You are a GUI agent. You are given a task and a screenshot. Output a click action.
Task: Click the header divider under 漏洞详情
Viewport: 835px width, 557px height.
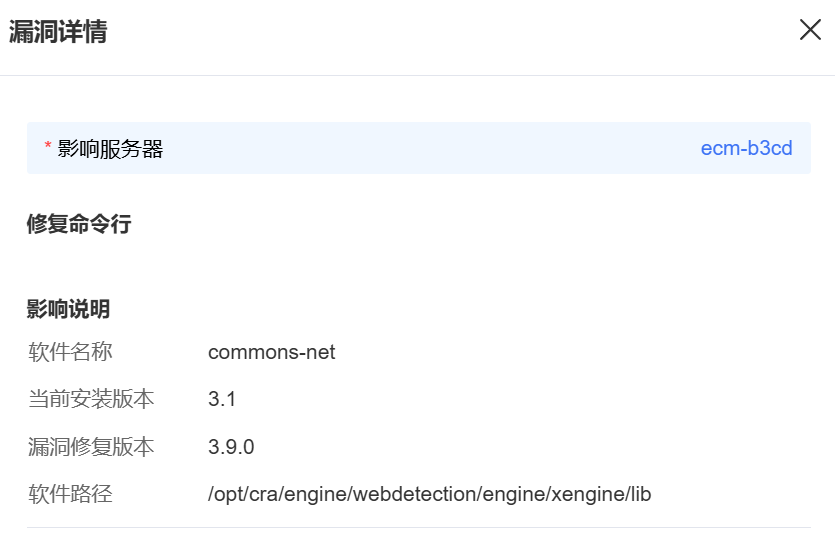(418, 76)
